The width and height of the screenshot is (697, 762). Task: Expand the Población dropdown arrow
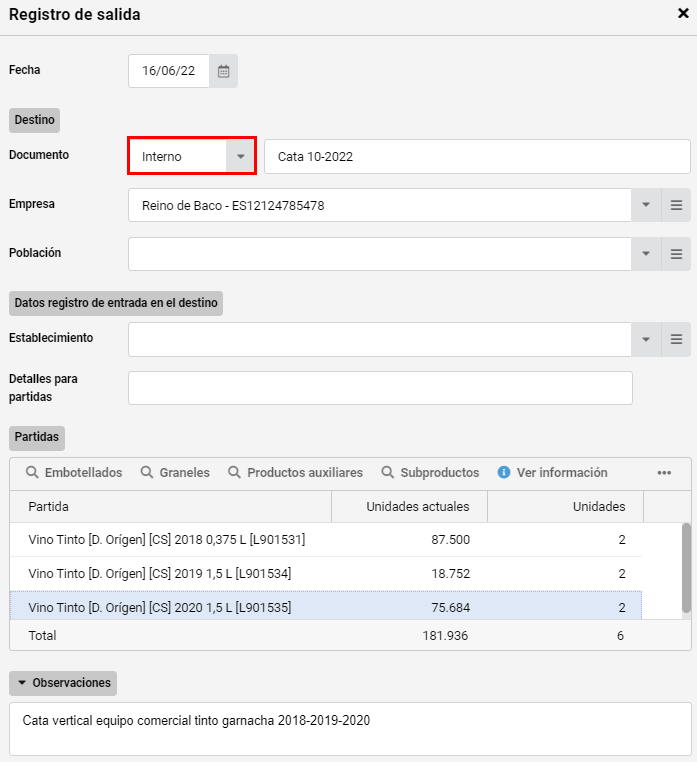coord(646,254)
